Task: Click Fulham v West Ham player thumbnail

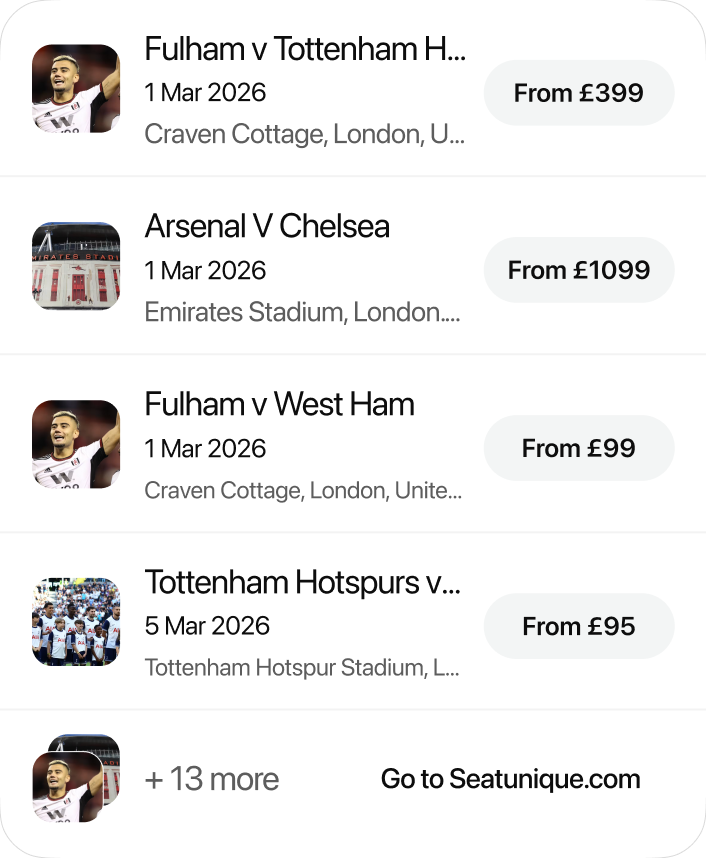Action: 76,444
